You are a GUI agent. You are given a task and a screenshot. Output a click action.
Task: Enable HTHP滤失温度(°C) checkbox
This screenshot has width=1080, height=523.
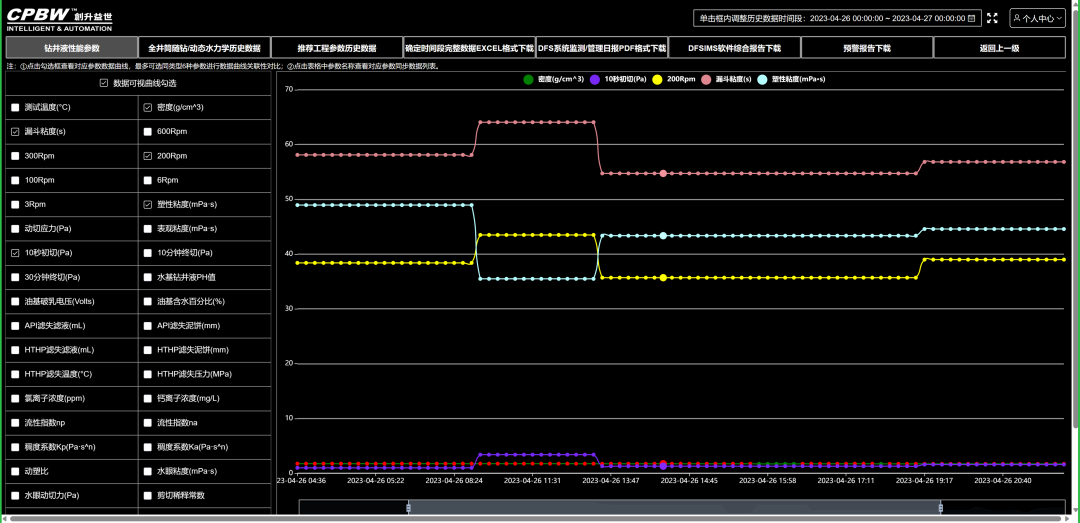[x=15, y=374]
